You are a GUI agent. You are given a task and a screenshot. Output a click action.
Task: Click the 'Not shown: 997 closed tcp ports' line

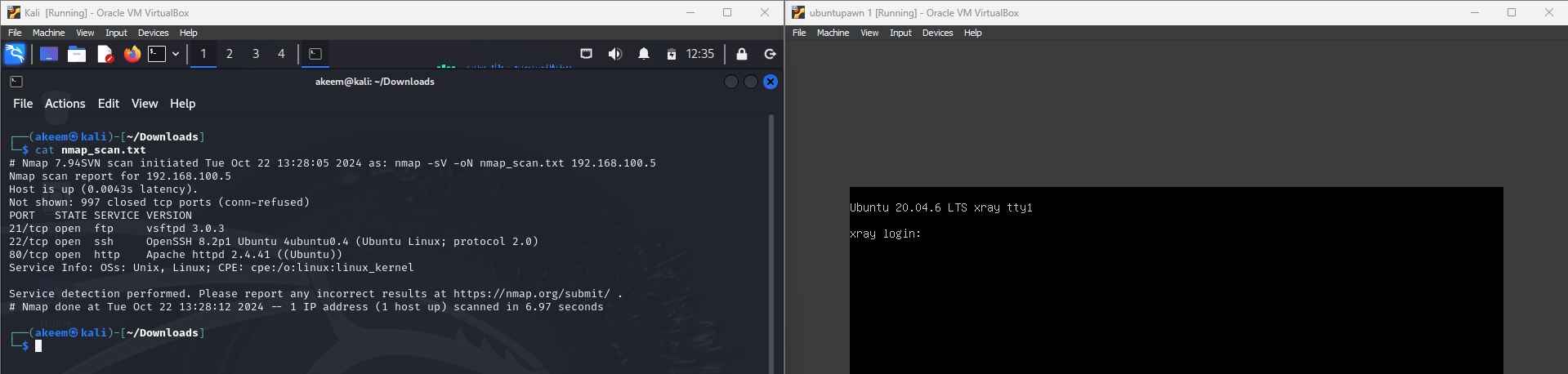click(x=159, y=203)
